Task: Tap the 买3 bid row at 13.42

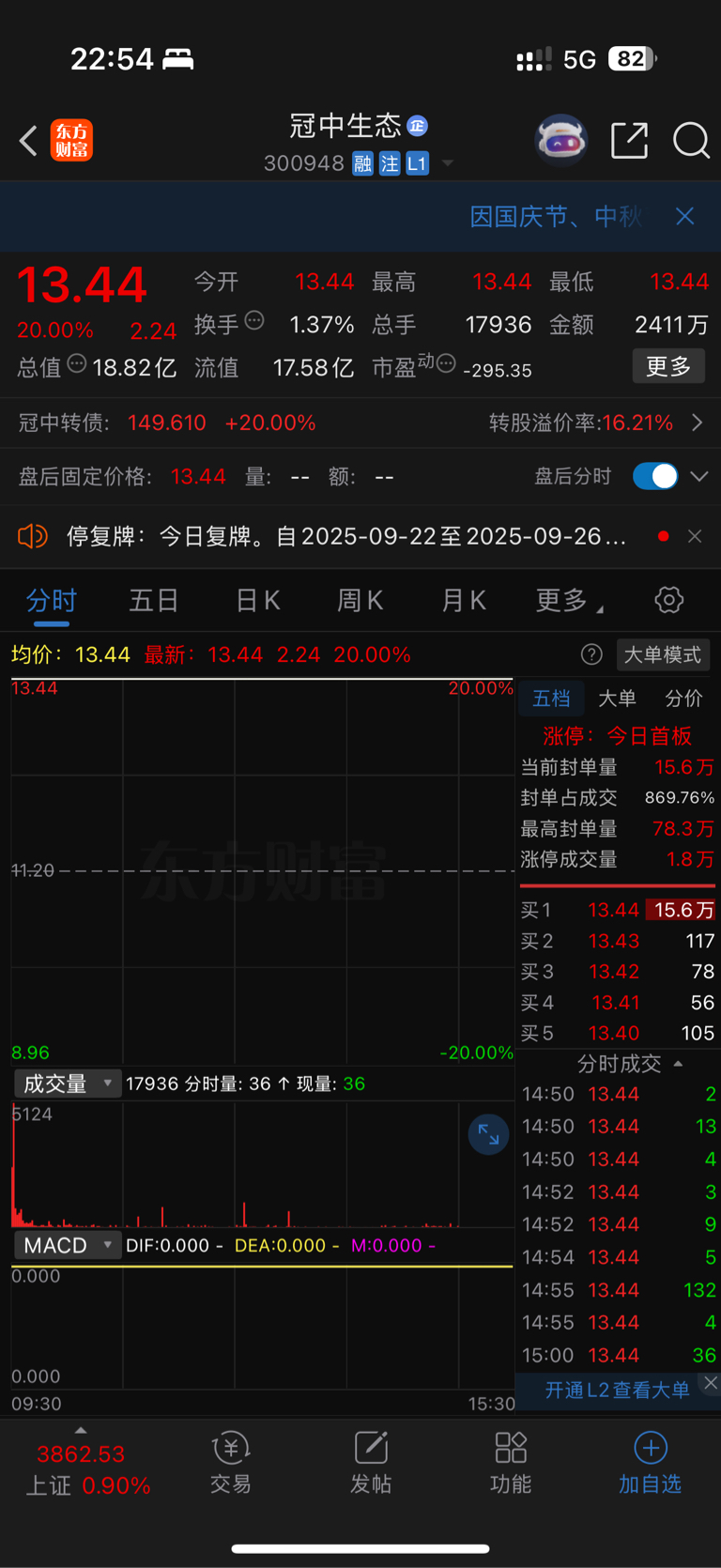Action: click(618, 972)
